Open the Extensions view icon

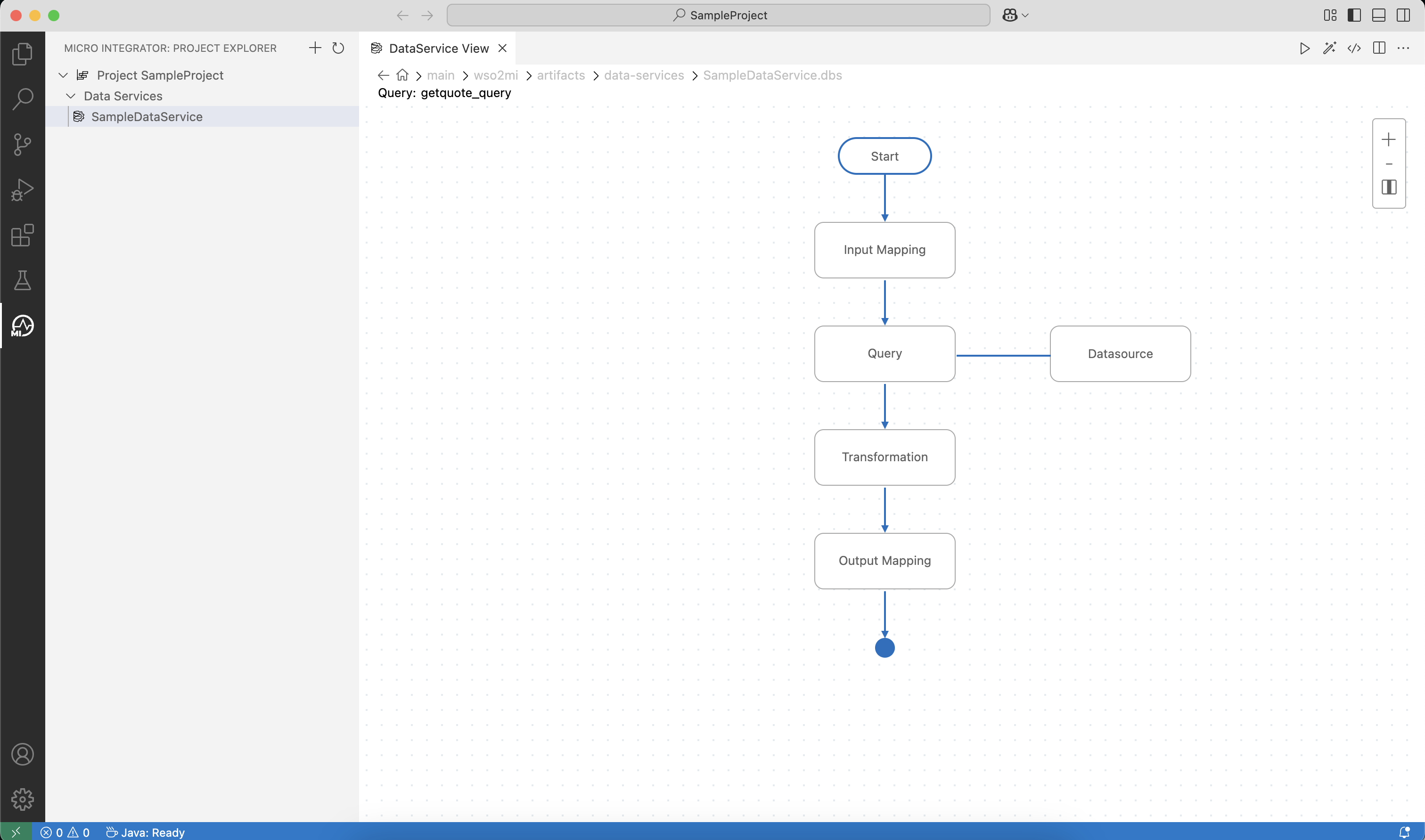[22, 236]
